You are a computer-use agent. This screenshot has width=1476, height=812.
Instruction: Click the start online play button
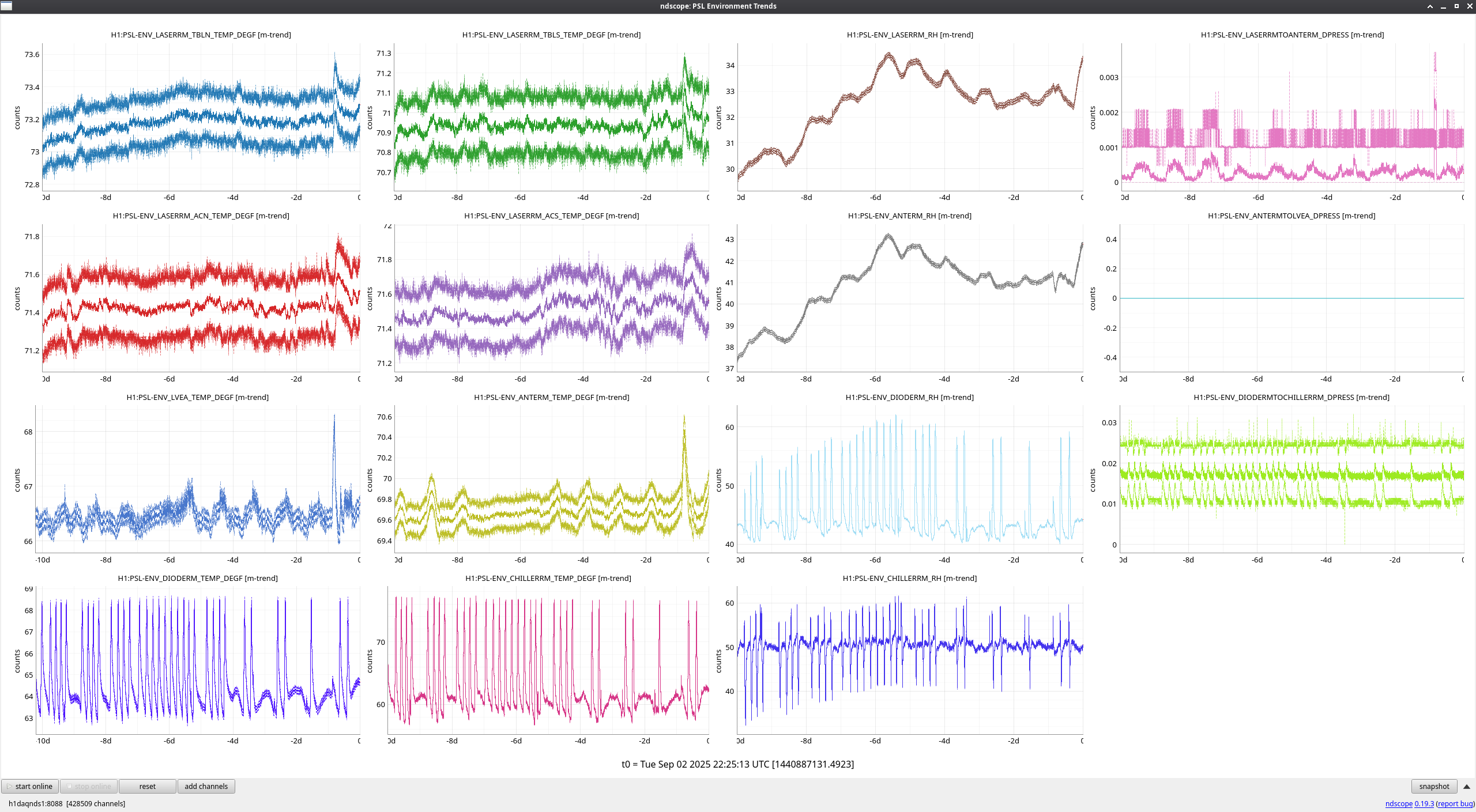click(x=30, y=786)
